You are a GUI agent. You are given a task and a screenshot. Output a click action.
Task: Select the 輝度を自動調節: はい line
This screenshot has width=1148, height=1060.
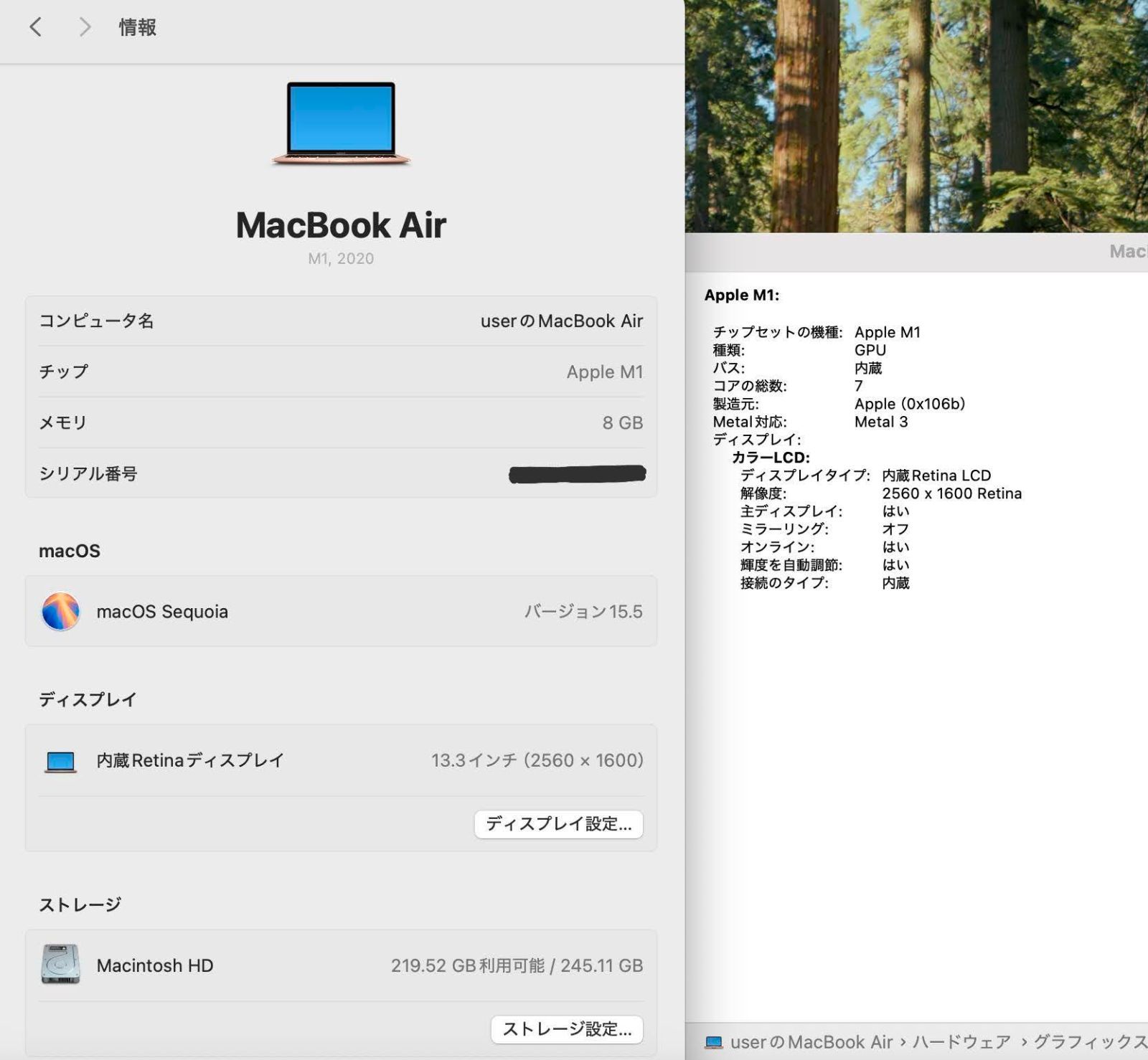click(824, 565)
